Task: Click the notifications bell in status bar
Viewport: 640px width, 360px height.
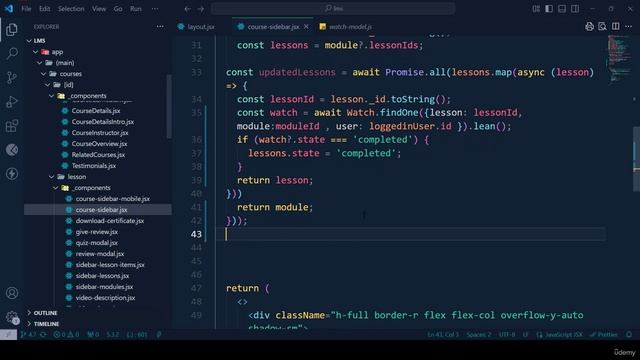Action: coord(629,335)
